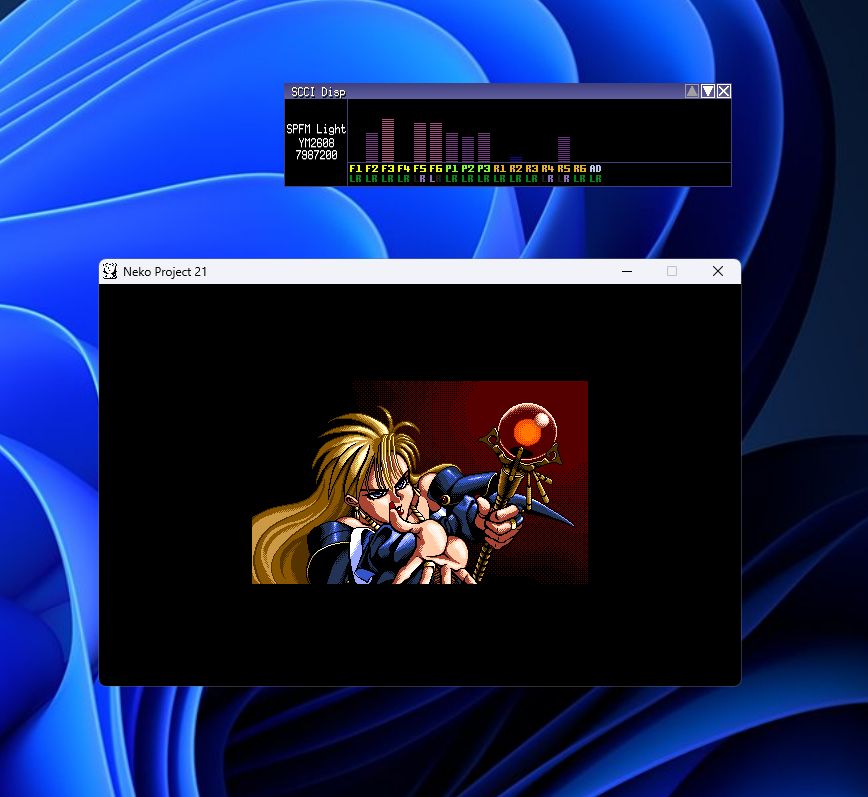
Task: Click the pan indicator under F6
Action: pyautogui.click(x=436, y=179)
